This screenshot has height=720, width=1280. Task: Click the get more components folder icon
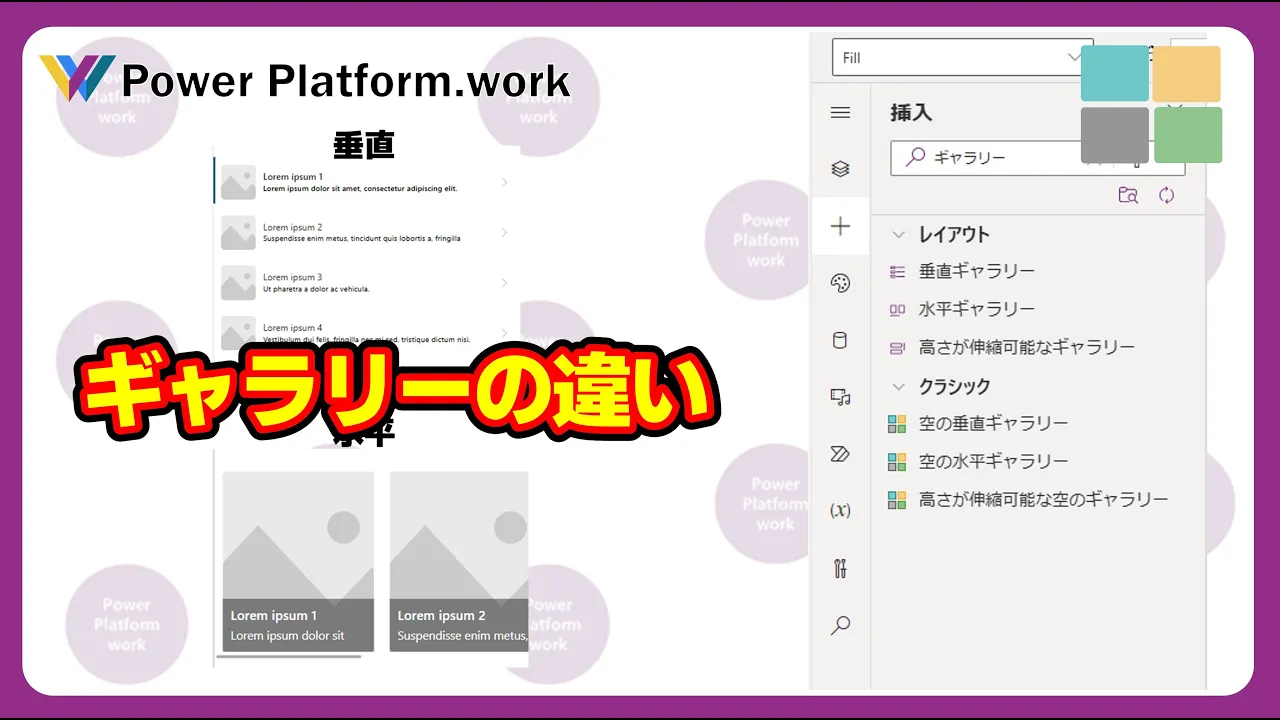point(1128,195)
